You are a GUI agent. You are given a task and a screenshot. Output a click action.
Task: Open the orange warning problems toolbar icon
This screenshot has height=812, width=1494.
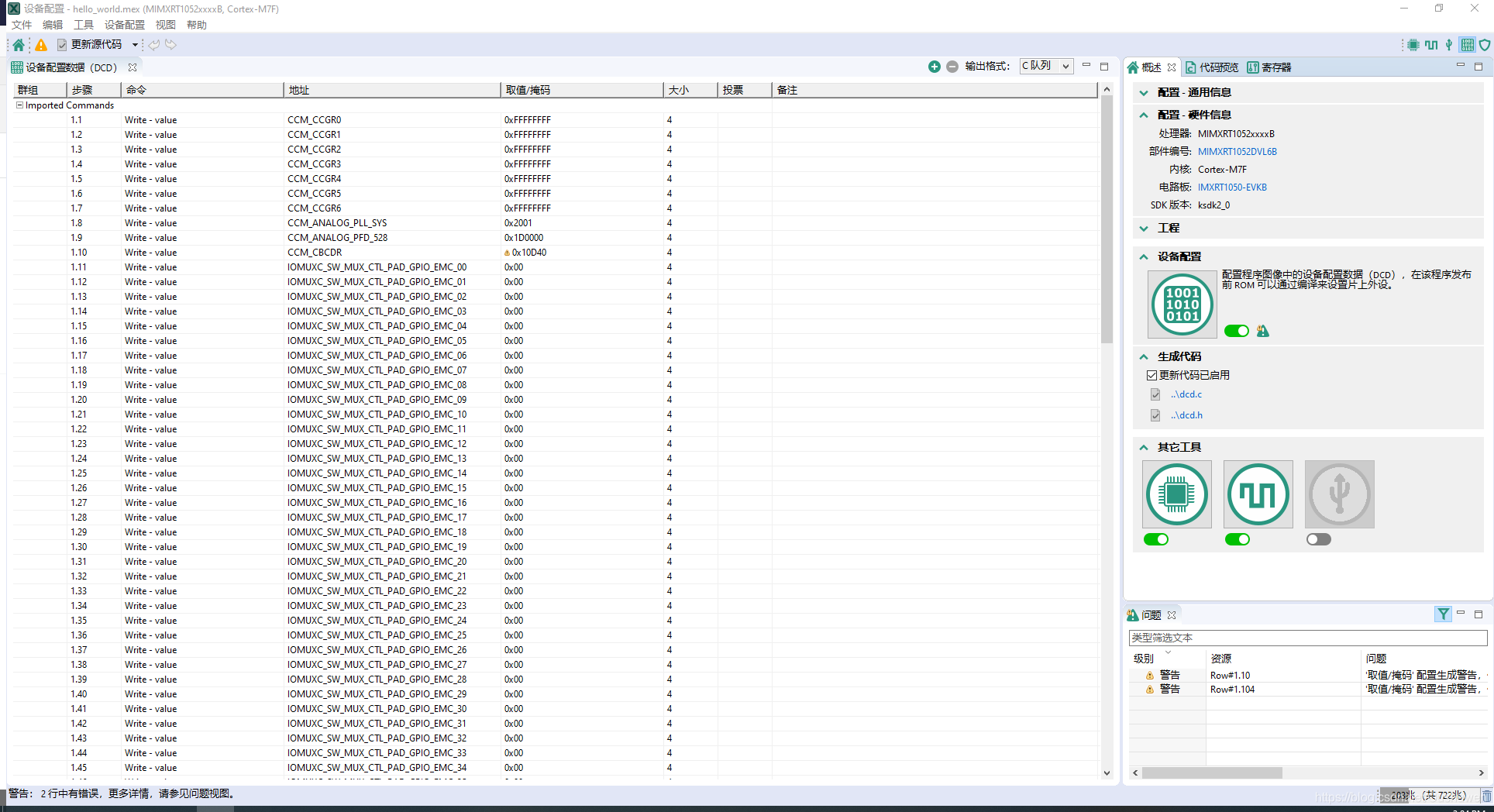pyautogui.click(x=41, y=45)
